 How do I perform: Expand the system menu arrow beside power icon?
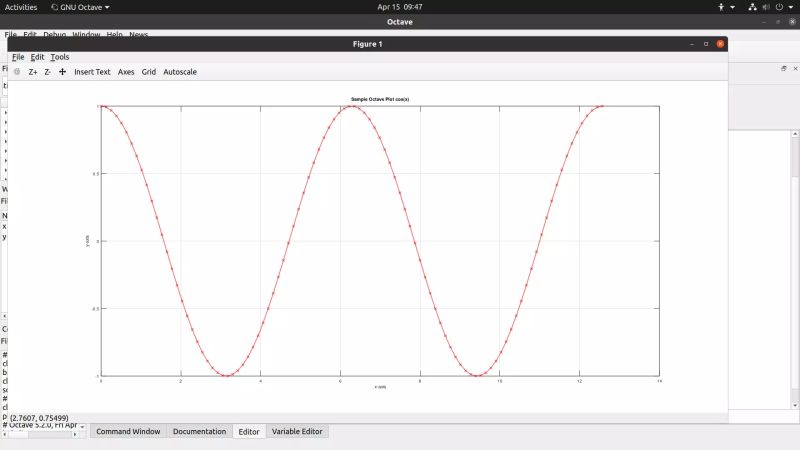[790, 7]
